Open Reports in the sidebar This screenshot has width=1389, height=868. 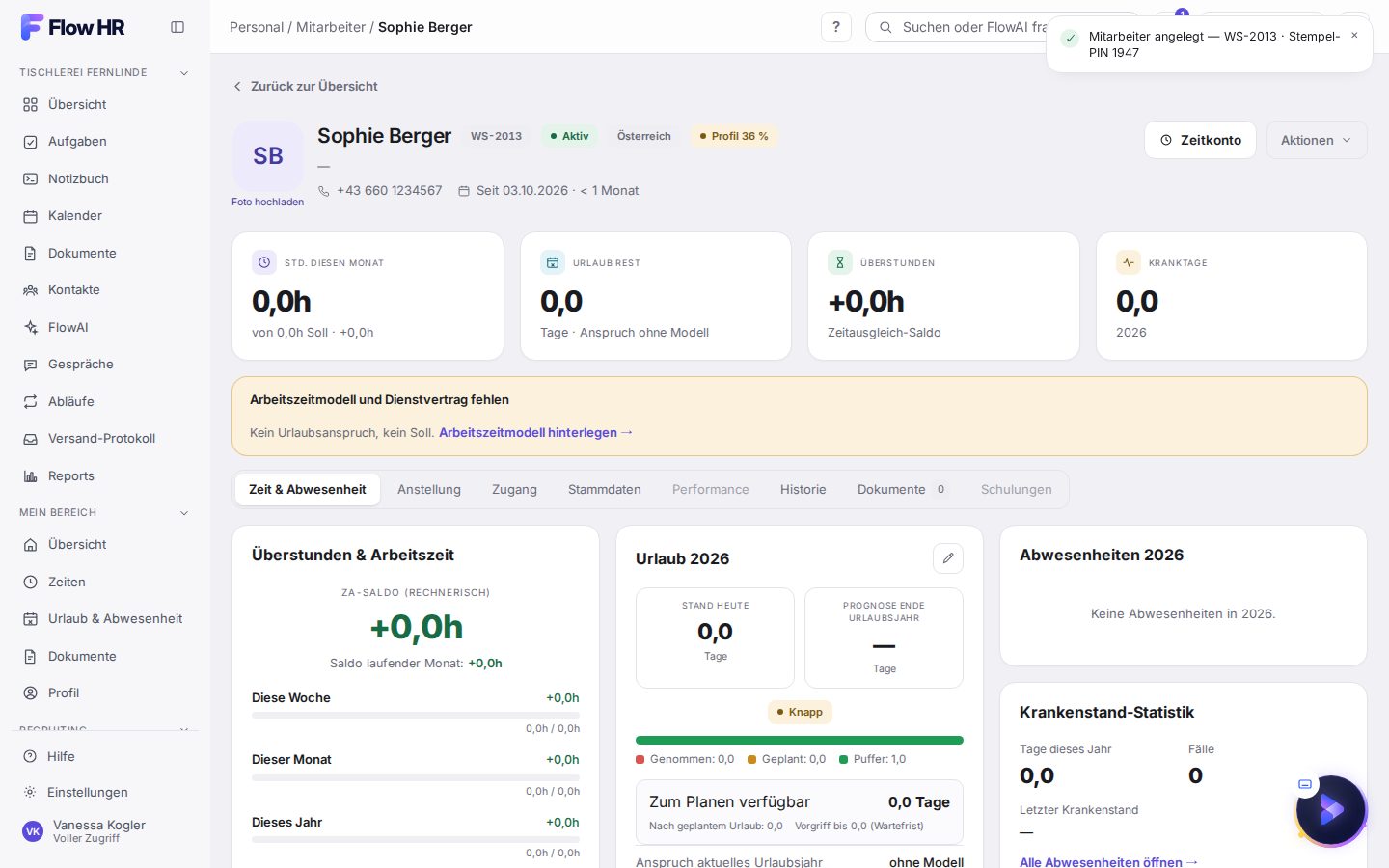[x=105, y=475]
